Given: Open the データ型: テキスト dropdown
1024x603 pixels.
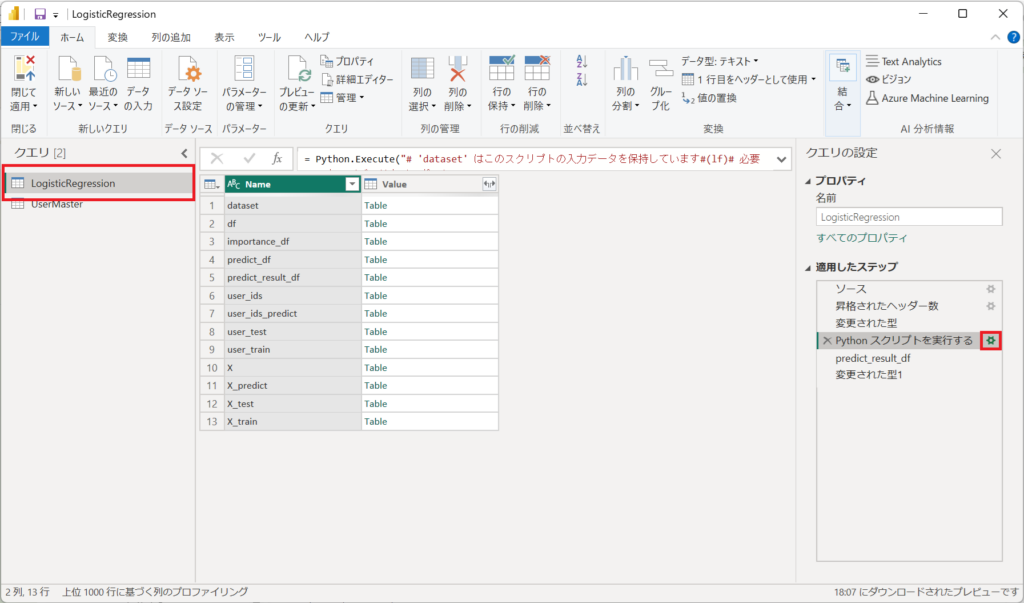Looking at the screenshot, I should tap(720, 61).
